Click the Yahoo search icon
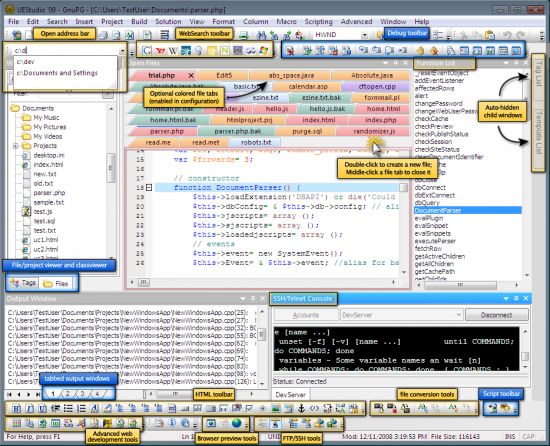Viewport: 550px width, 446px height. [x=160, y=51]
